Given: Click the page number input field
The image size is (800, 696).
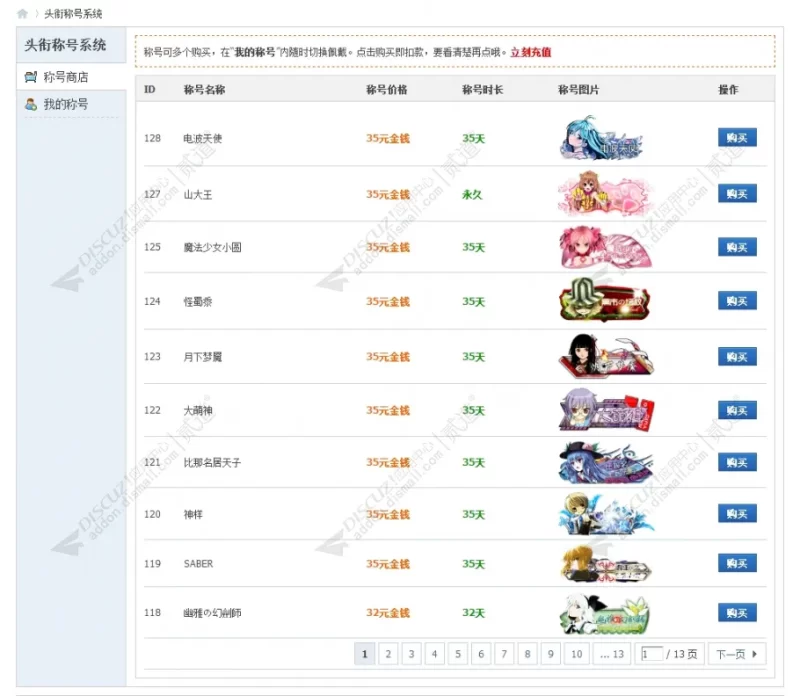Looking at the screenshot, I should [x=652, y=654].
